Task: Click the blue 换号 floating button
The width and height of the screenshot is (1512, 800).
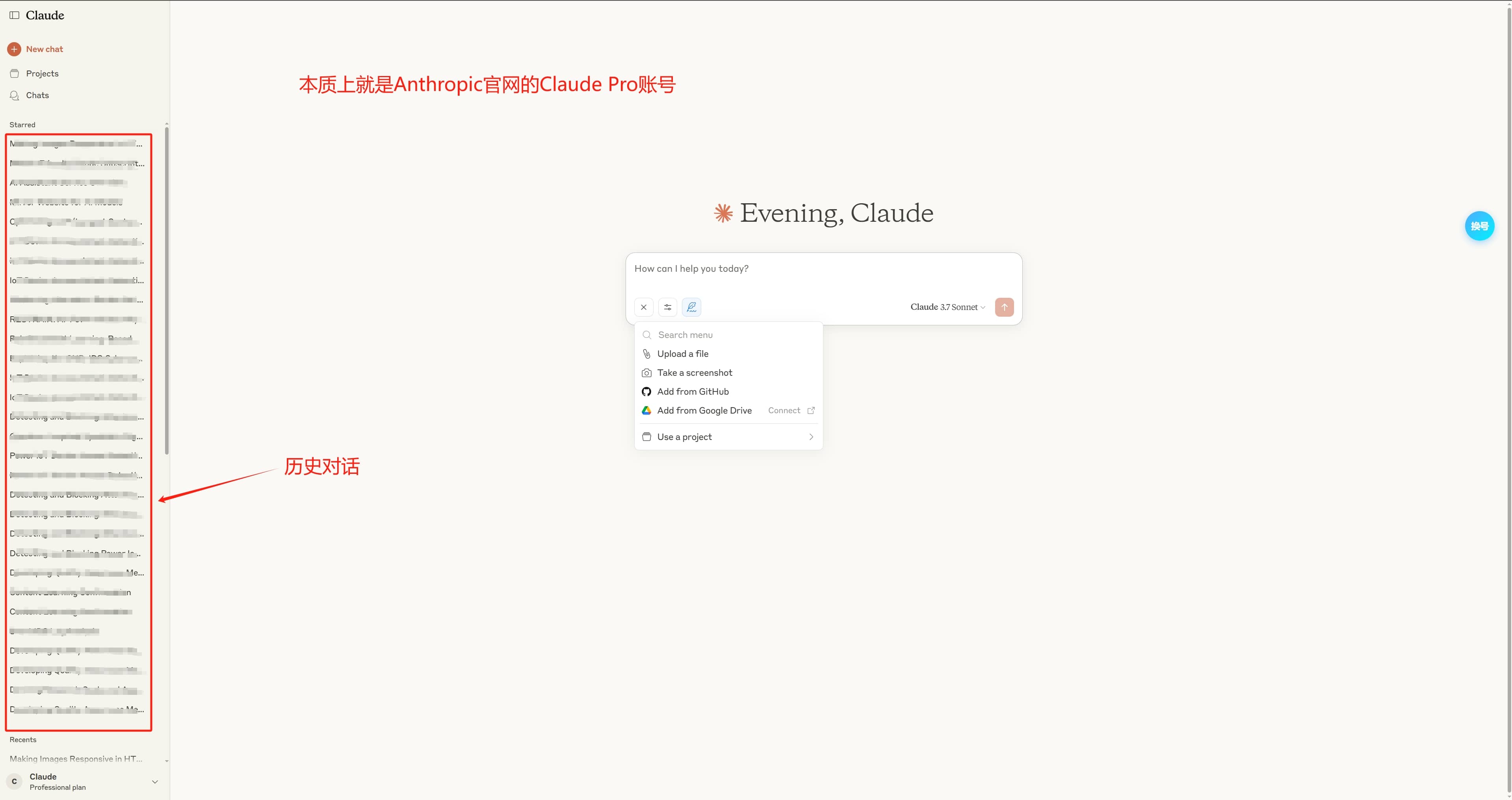Action: tap(1479, 226)
